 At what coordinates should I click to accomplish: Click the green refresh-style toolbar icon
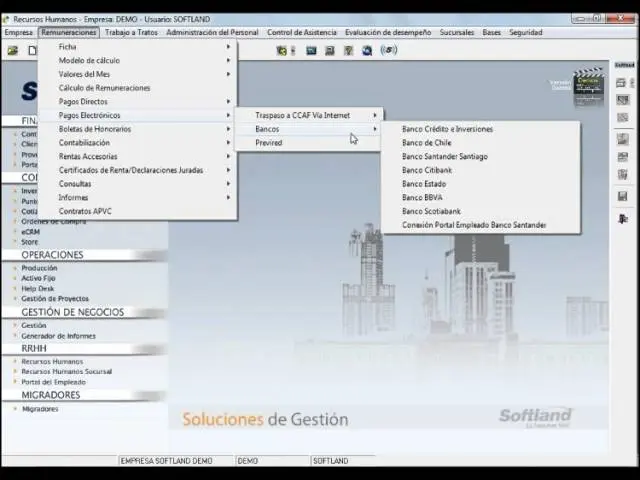281,51
